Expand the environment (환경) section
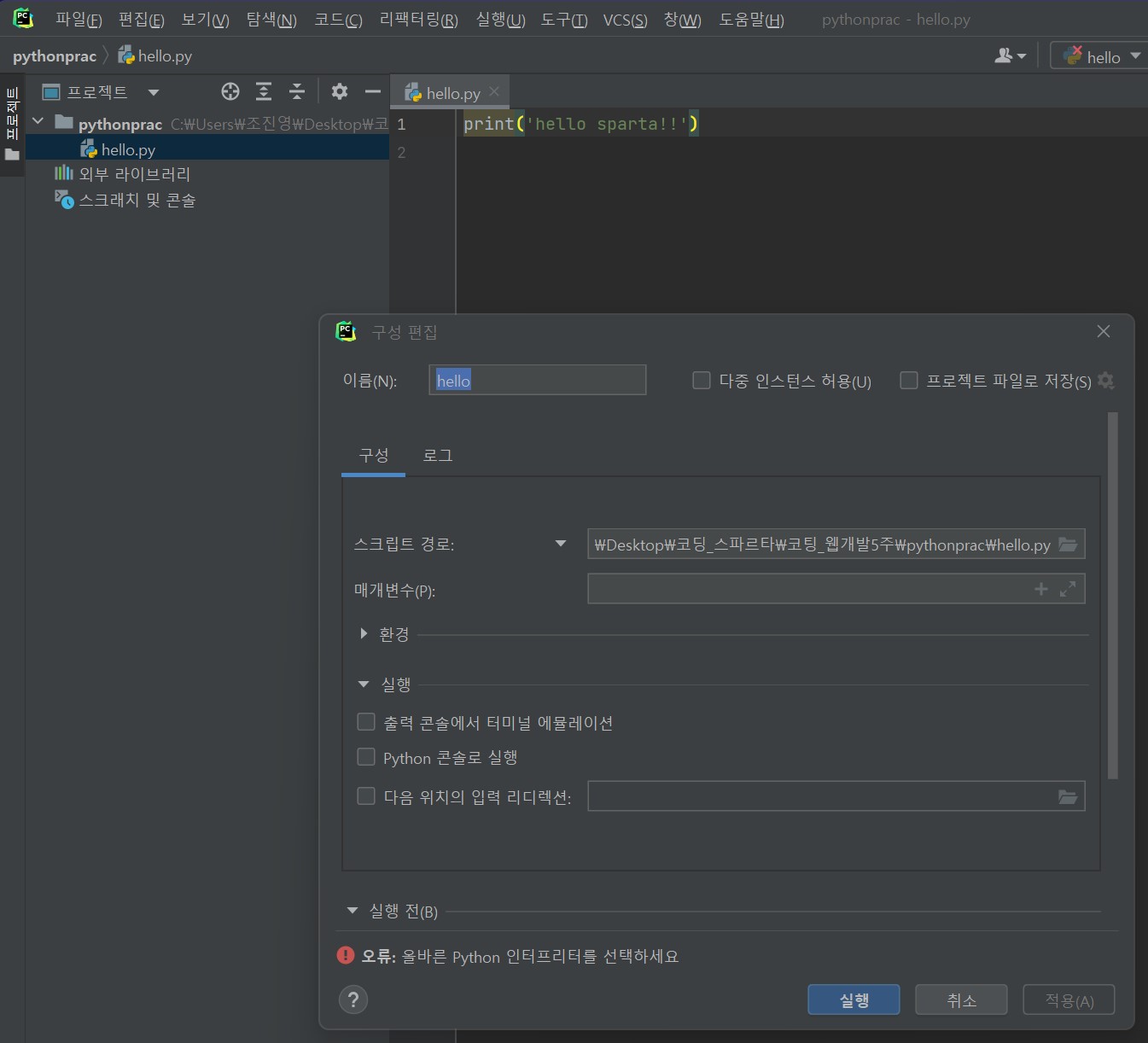1148x1043 pixels. click(364, 633)
